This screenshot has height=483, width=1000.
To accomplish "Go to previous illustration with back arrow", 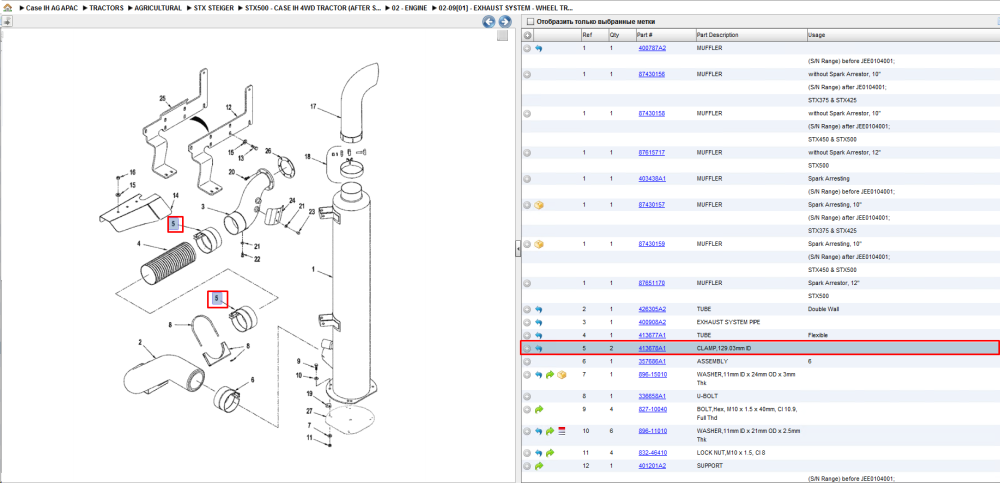I will click(x=489, y=22).
